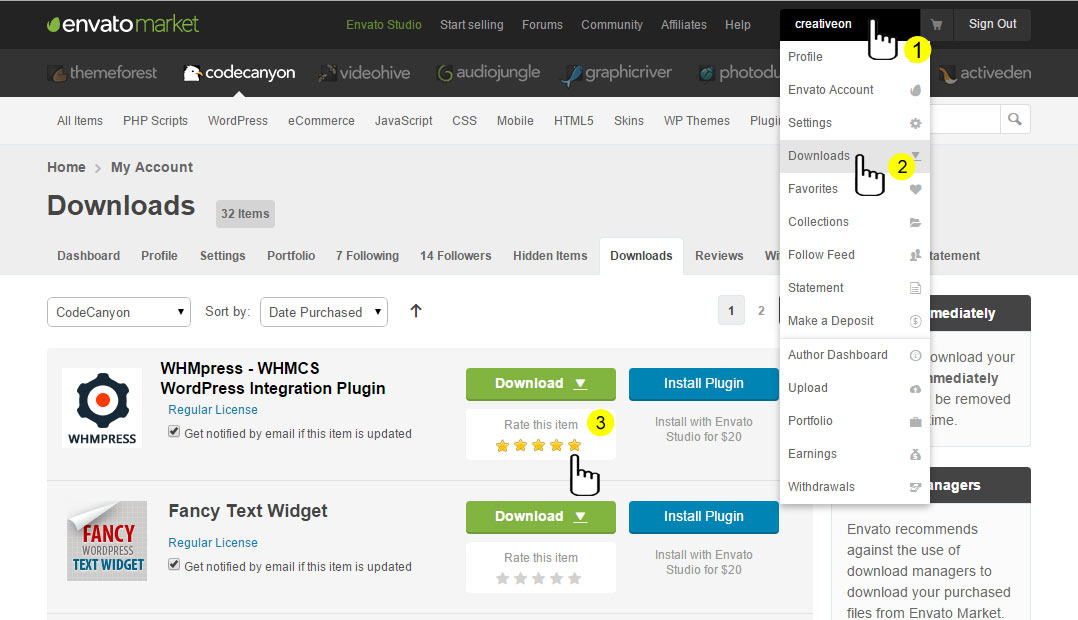1078x620 pixels.
Task: Expand the WHMpress Download button options
Action: coord(581,384)
